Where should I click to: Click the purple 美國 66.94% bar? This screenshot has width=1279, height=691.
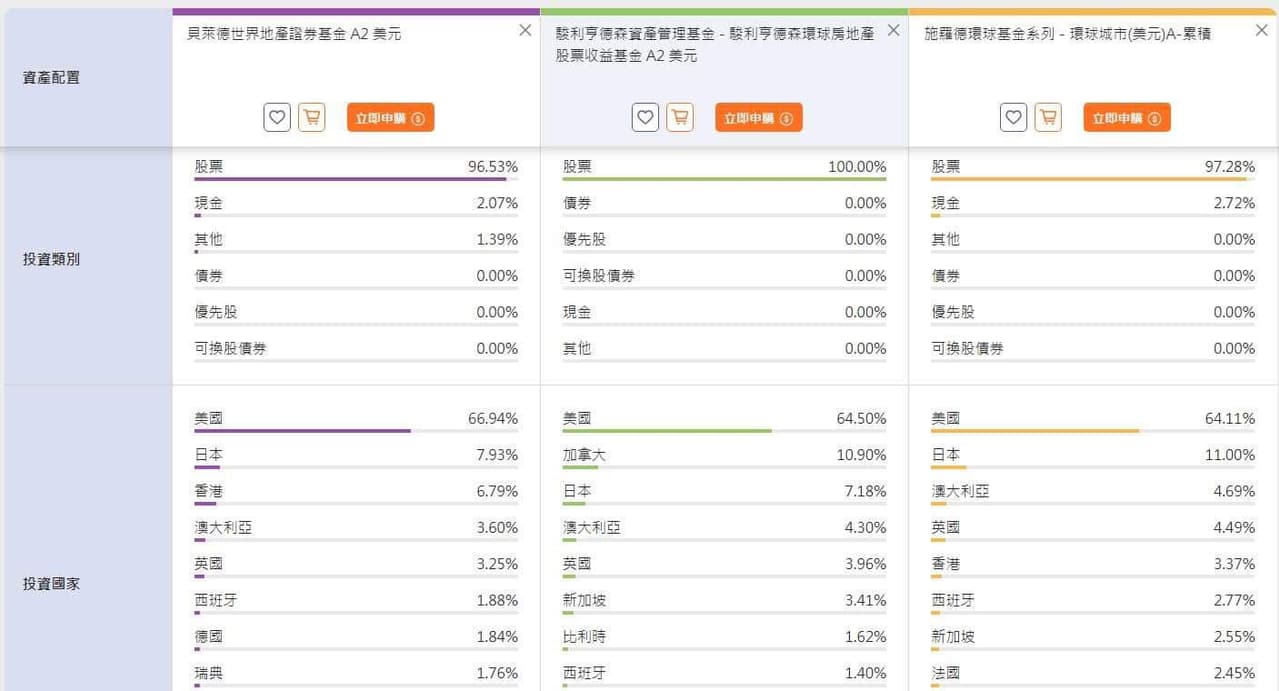[302, 431]
